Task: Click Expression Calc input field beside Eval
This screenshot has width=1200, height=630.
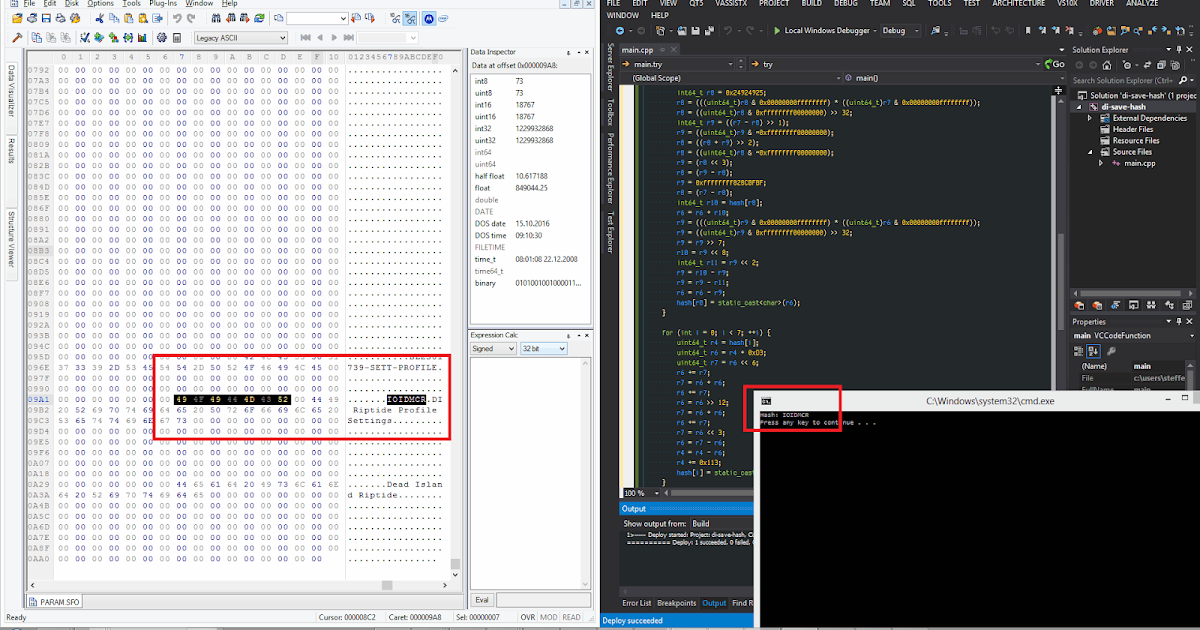Action: click(543, 600)
